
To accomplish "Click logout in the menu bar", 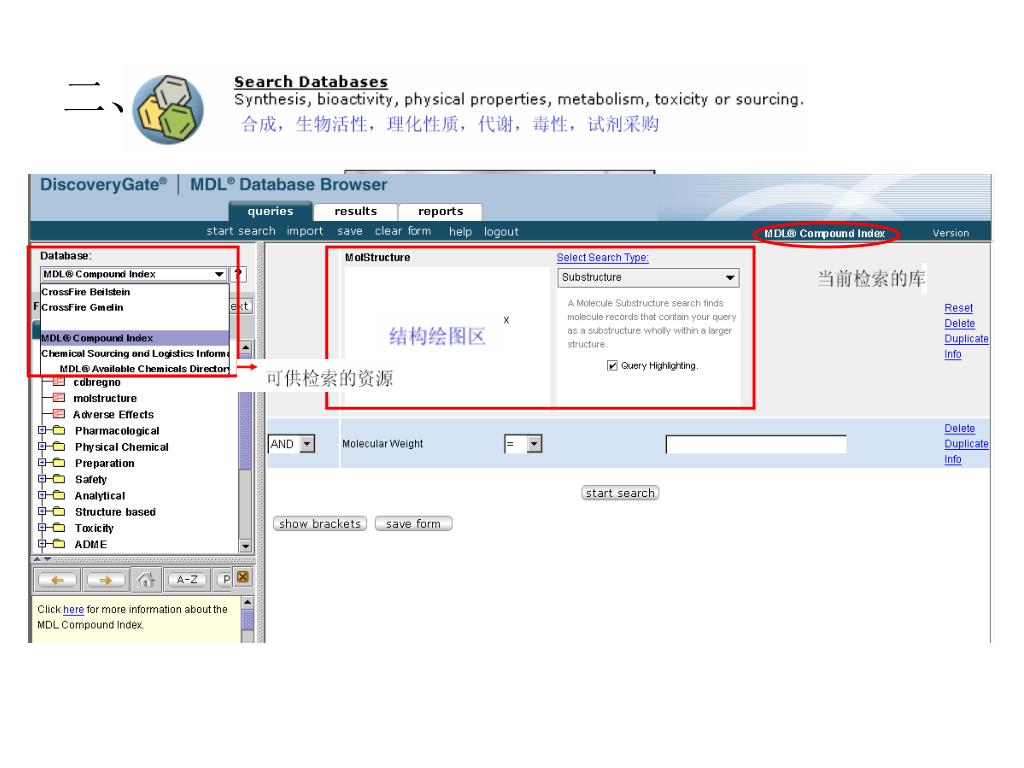I will 502,231.
